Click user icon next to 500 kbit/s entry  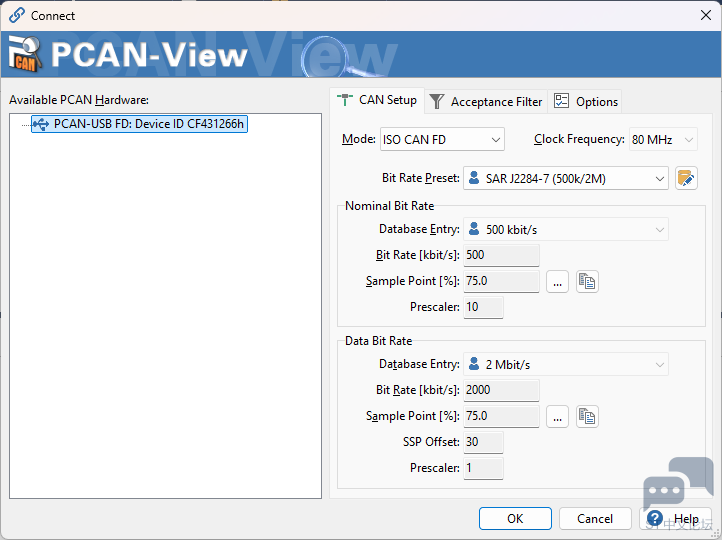474,228
